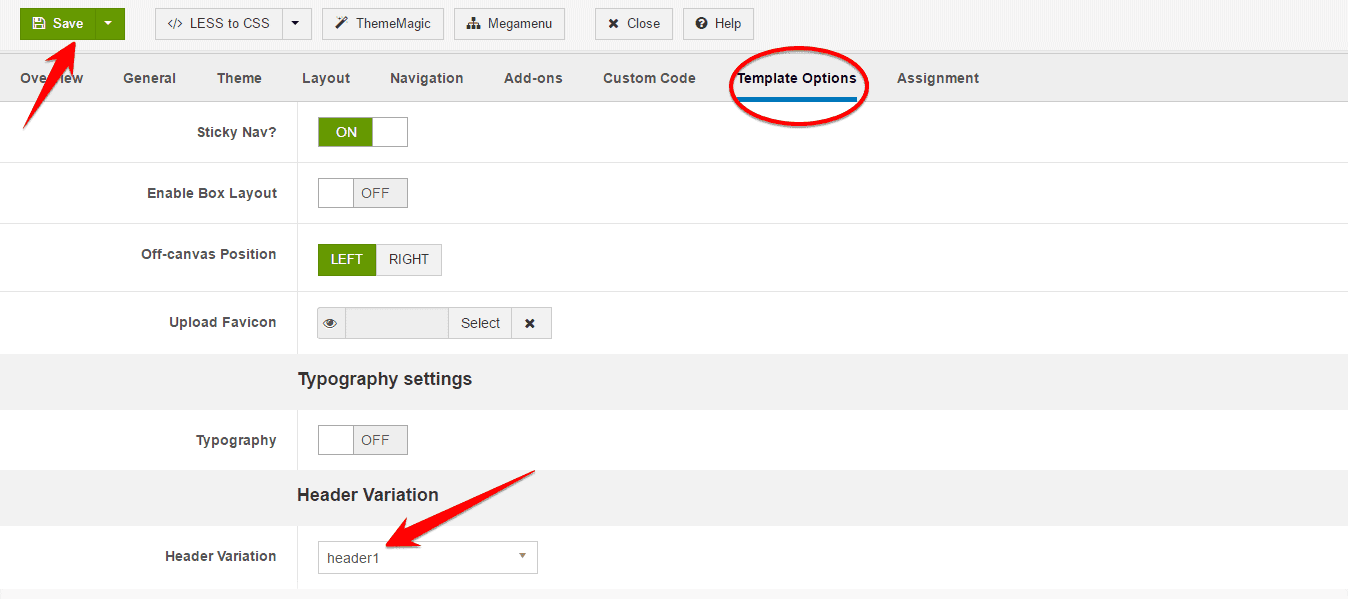This screenshot has height=599, width=1348.
Task: Set Off-canvas Position to RIGHT
Action: click(408, 259)
